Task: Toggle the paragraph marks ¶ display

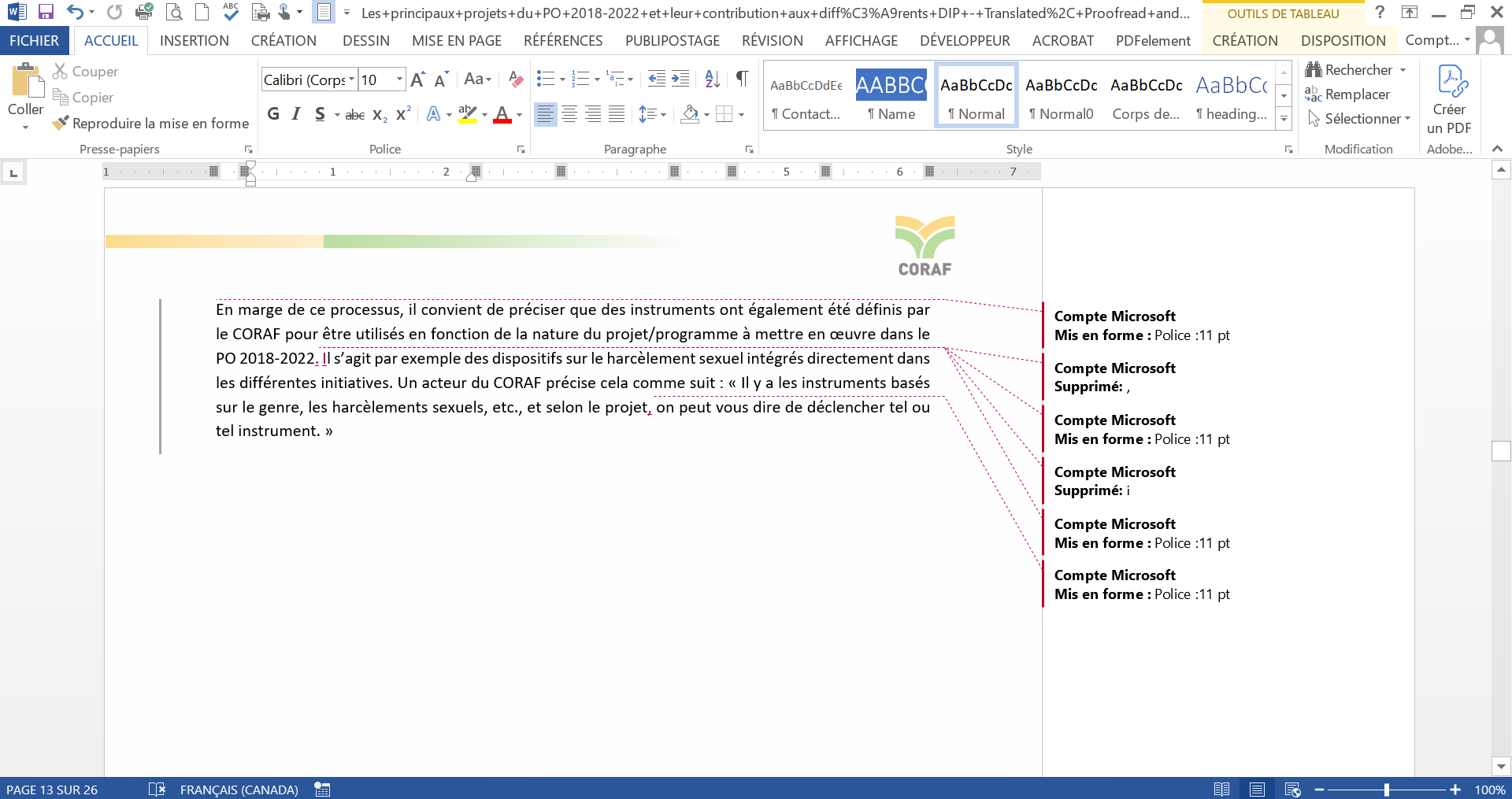Action: coord(742,78)
